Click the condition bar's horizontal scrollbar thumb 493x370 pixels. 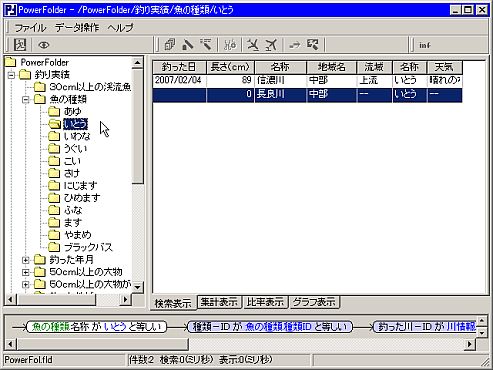[x=103, y=344]
